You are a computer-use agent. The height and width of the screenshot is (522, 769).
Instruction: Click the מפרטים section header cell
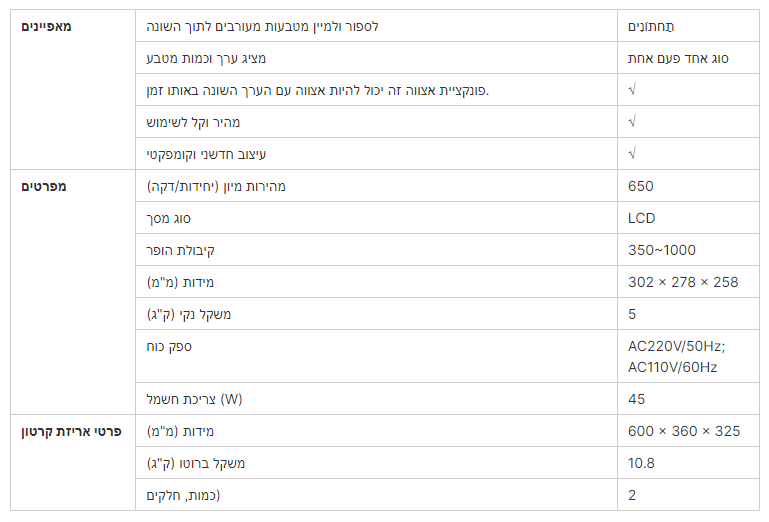point(73,292)
